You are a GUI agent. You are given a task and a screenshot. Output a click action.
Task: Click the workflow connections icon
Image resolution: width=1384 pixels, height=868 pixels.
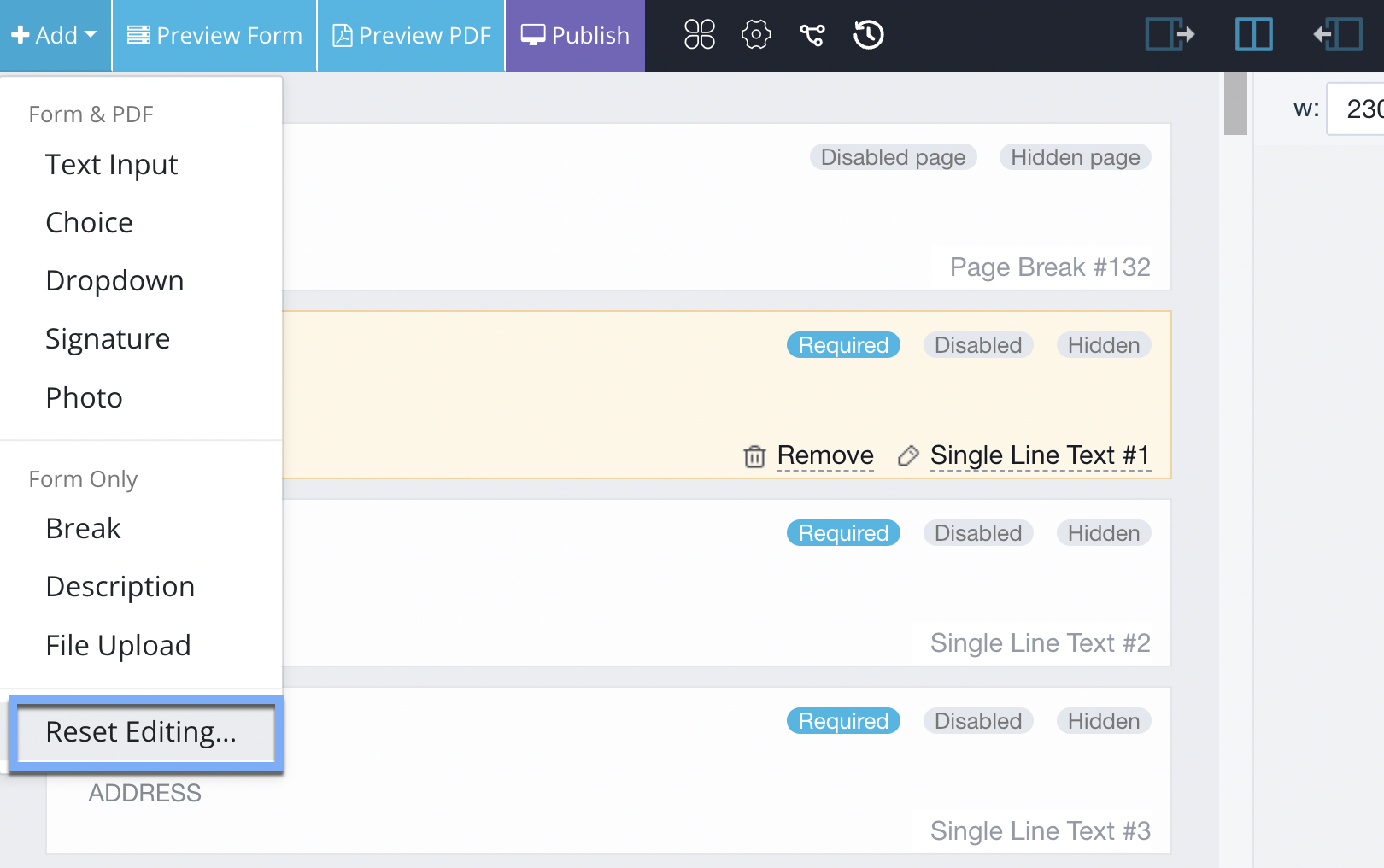coord(812,35)
